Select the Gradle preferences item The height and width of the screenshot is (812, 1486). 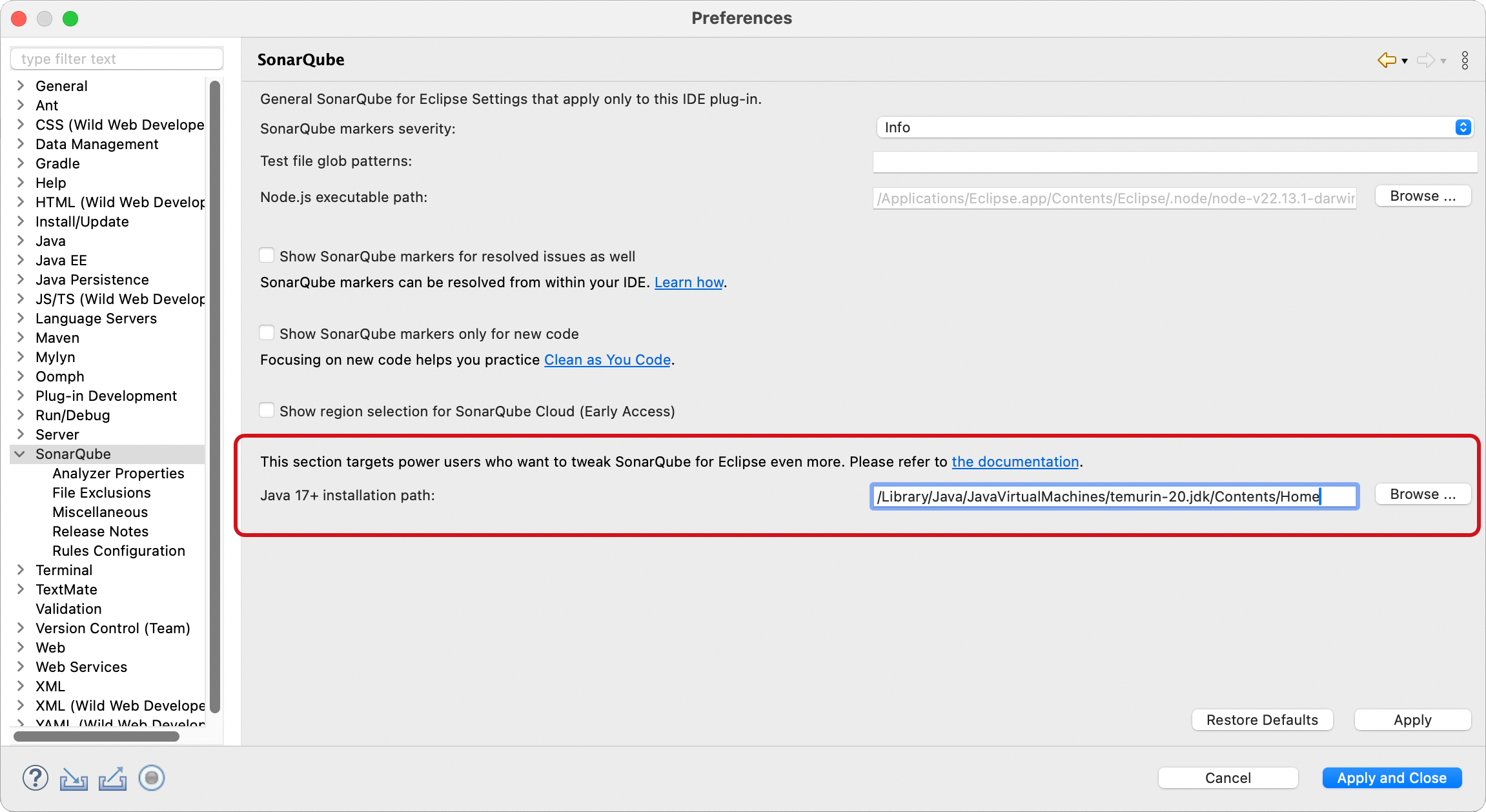pos(57,163)
